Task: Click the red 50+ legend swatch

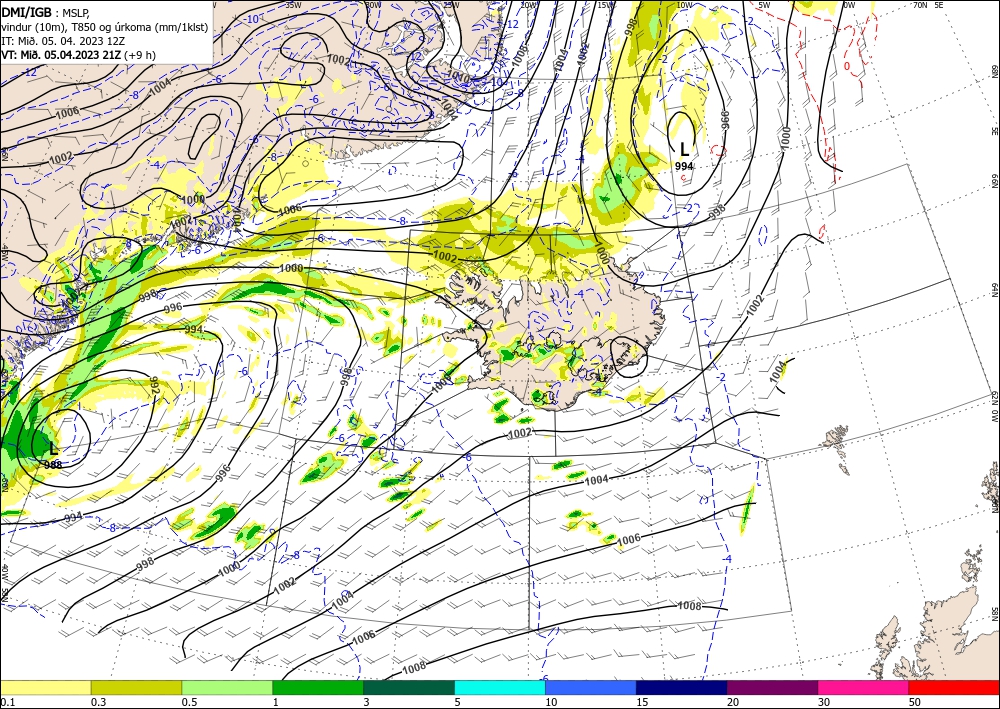Action: point(954,687)
